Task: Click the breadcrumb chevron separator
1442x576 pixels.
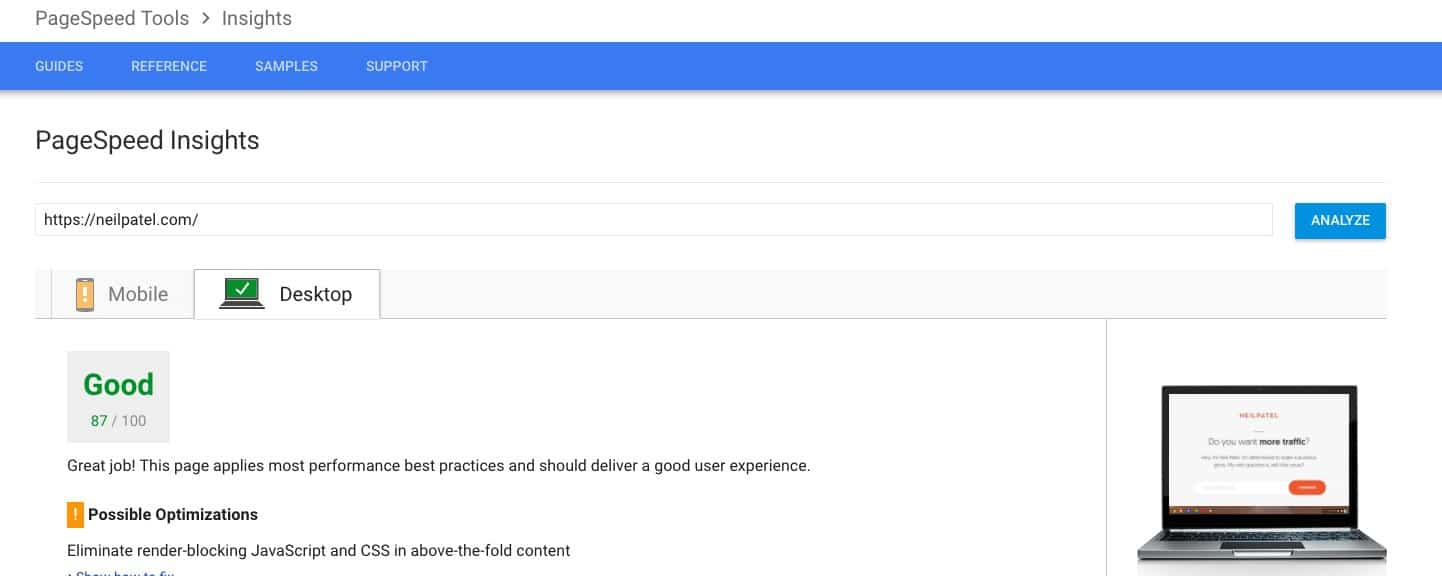Action: tap(204, 19)
